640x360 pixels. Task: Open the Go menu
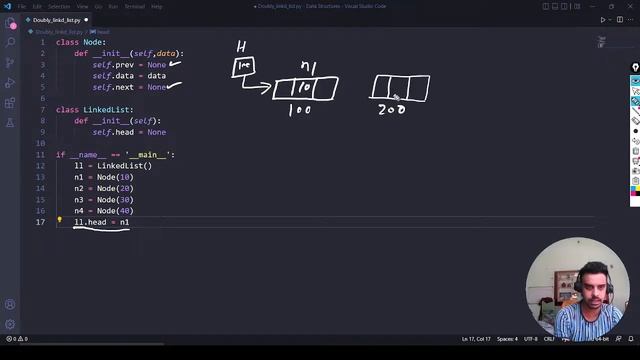pos(98,6)
